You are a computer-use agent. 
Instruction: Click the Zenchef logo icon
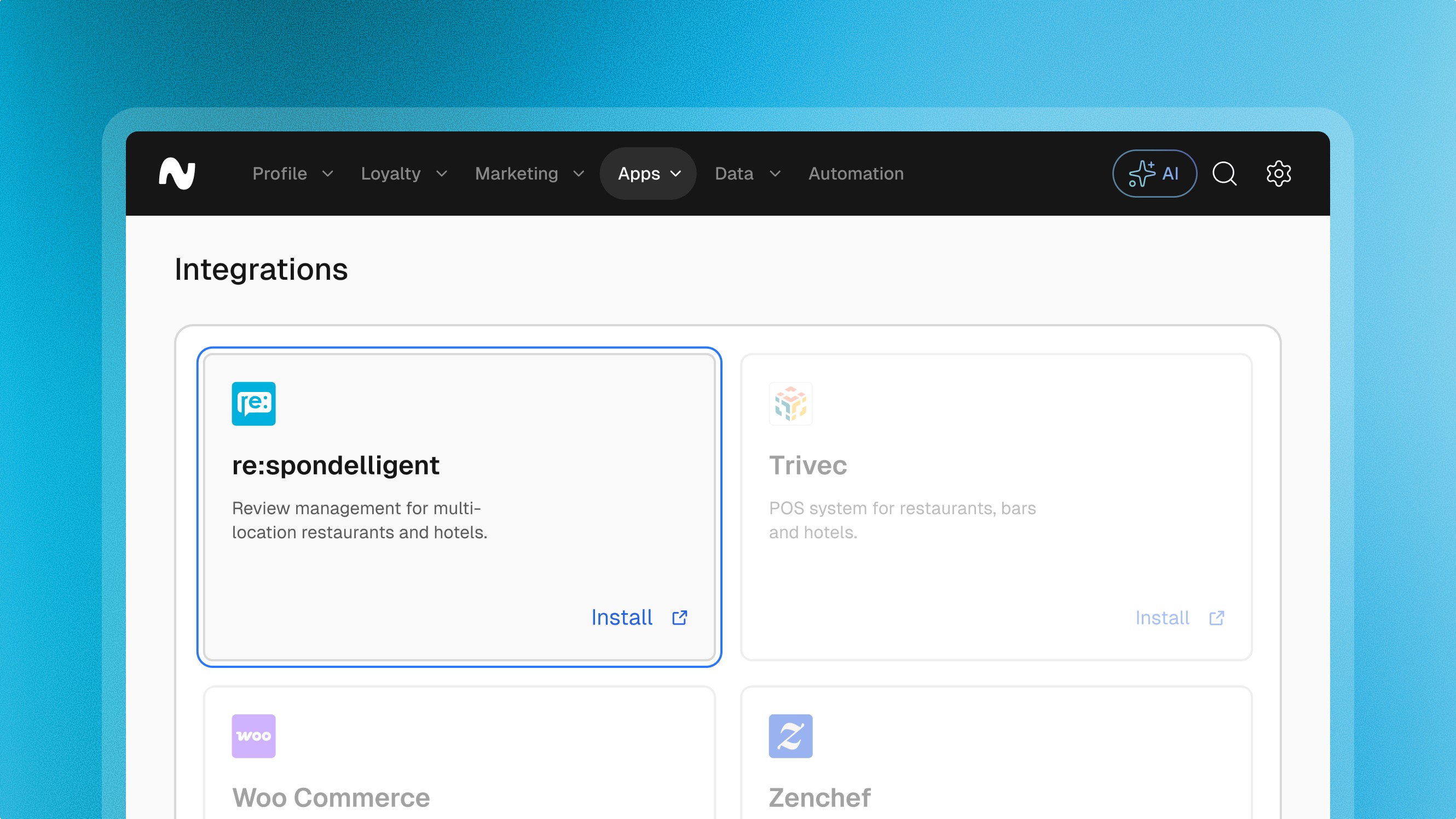(x=790, y=736)
